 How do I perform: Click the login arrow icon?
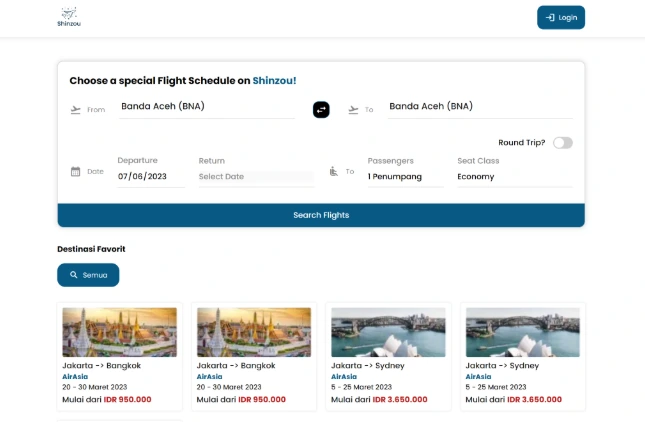tap(550, 17)
